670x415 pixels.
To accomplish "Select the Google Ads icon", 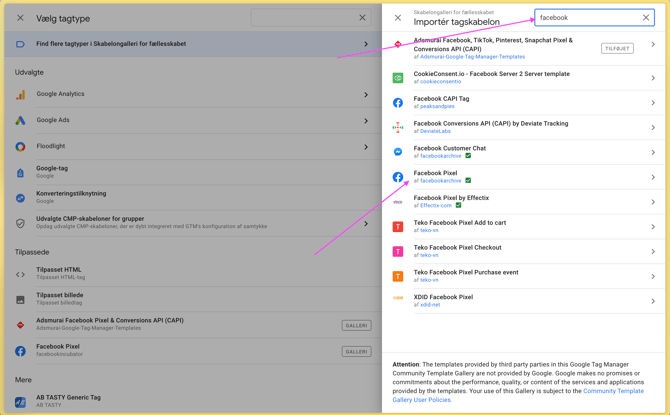I will click(20, 121).
